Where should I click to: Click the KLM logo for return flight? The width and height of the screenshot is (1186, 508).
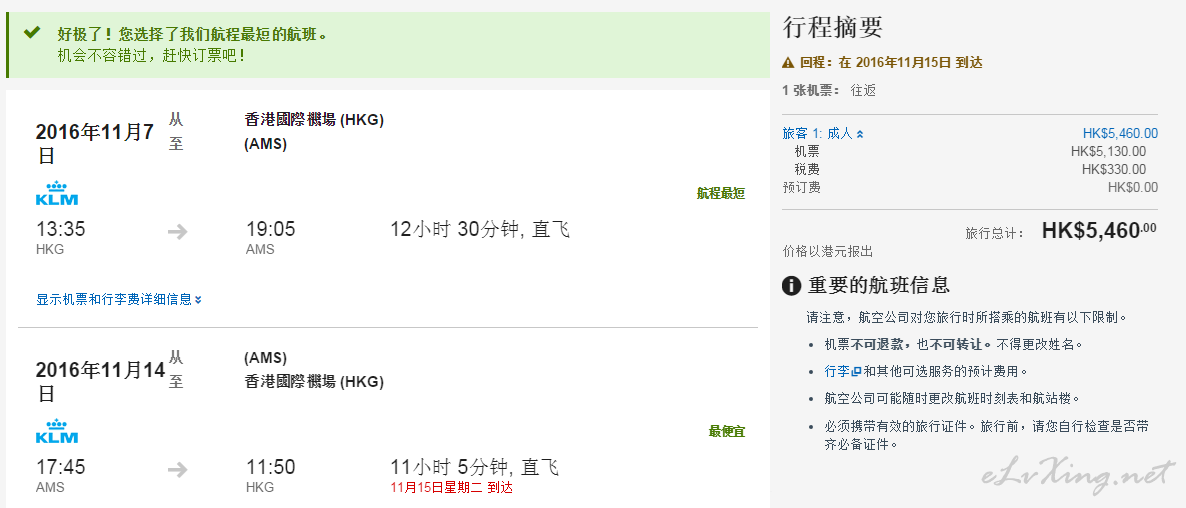click(x=57, y=432)
